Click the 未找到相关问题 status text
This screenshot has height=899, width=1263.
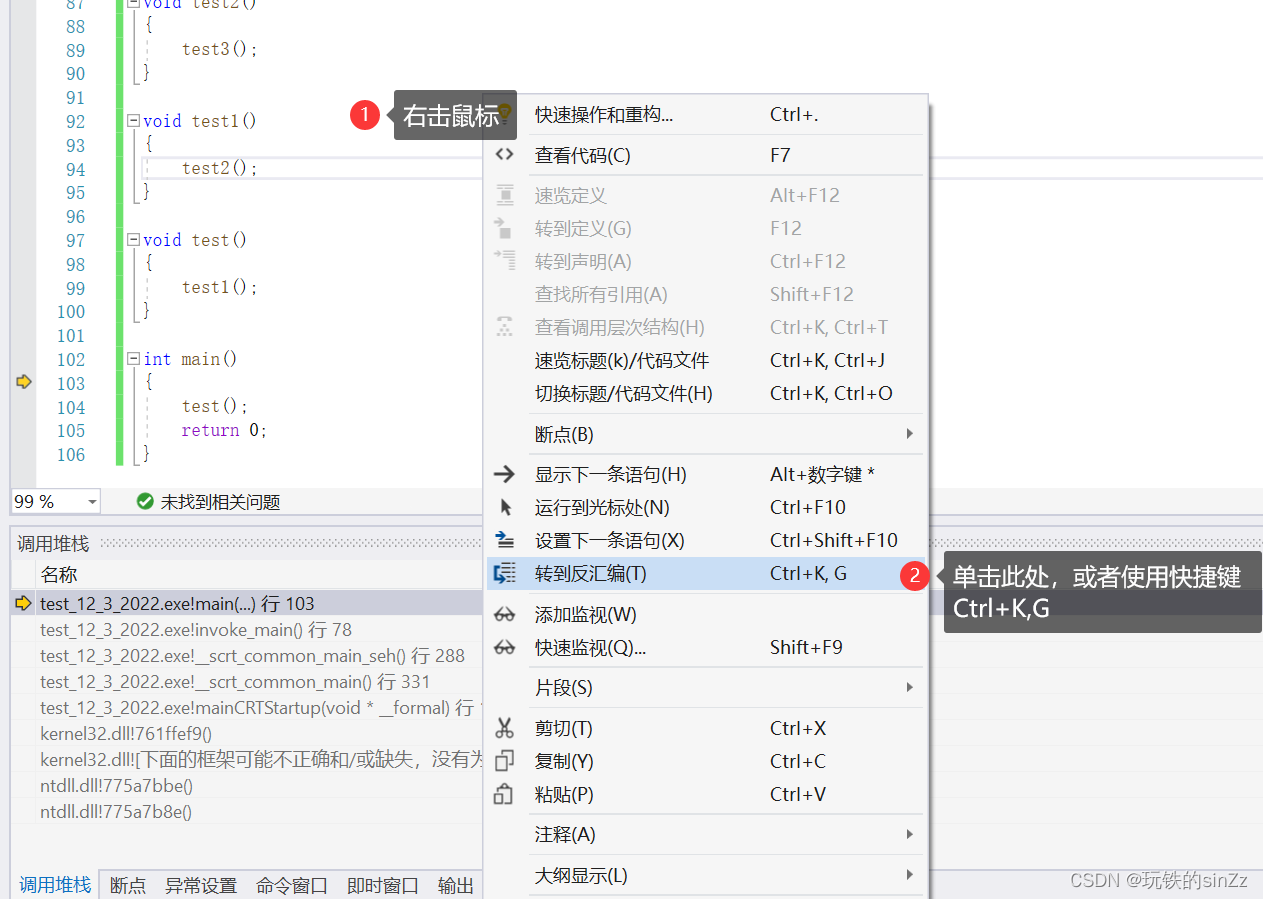point(221,502)
